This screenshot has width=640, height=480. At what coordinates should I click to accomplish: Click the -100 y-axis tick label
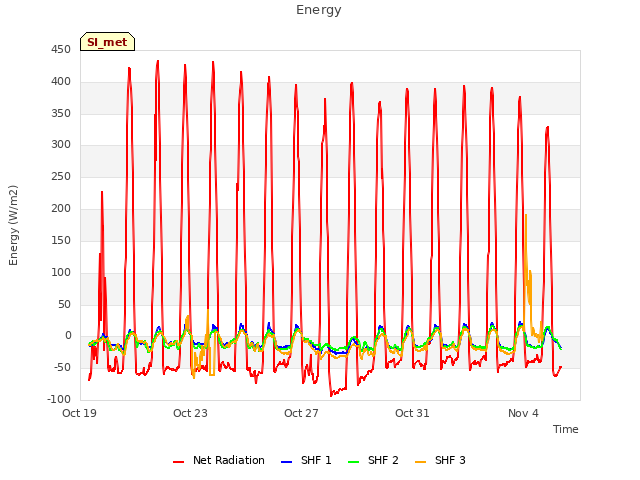[x=59, y=399]
